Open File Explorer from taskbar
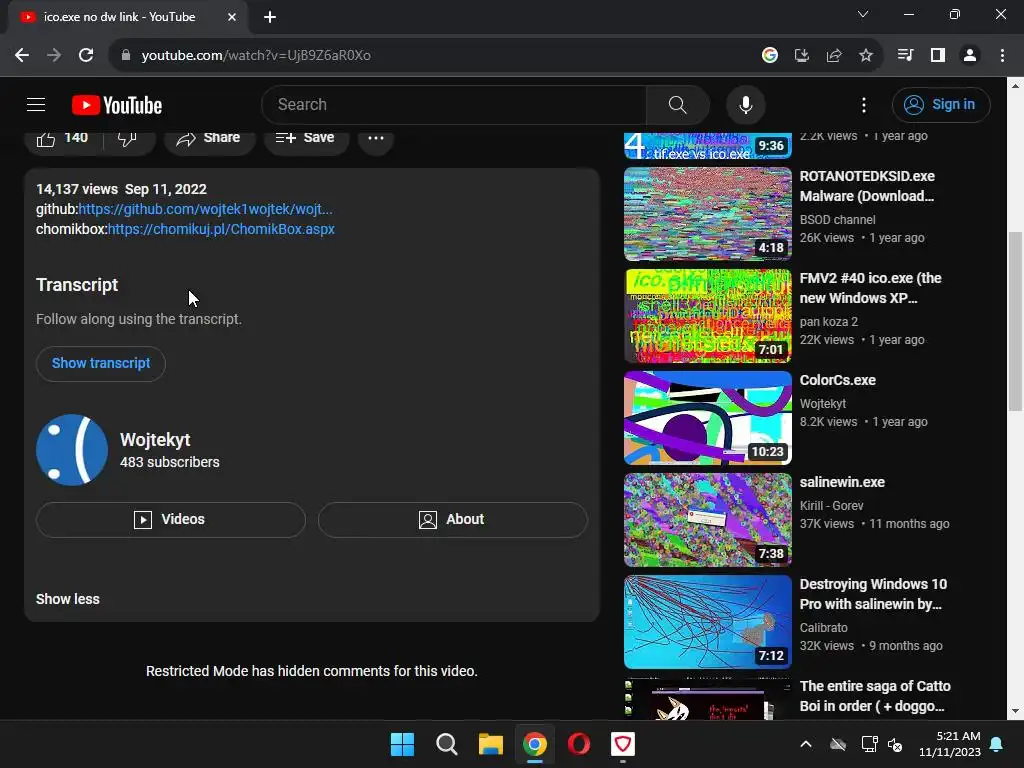 pyautogui.click(x=490, y=744)
